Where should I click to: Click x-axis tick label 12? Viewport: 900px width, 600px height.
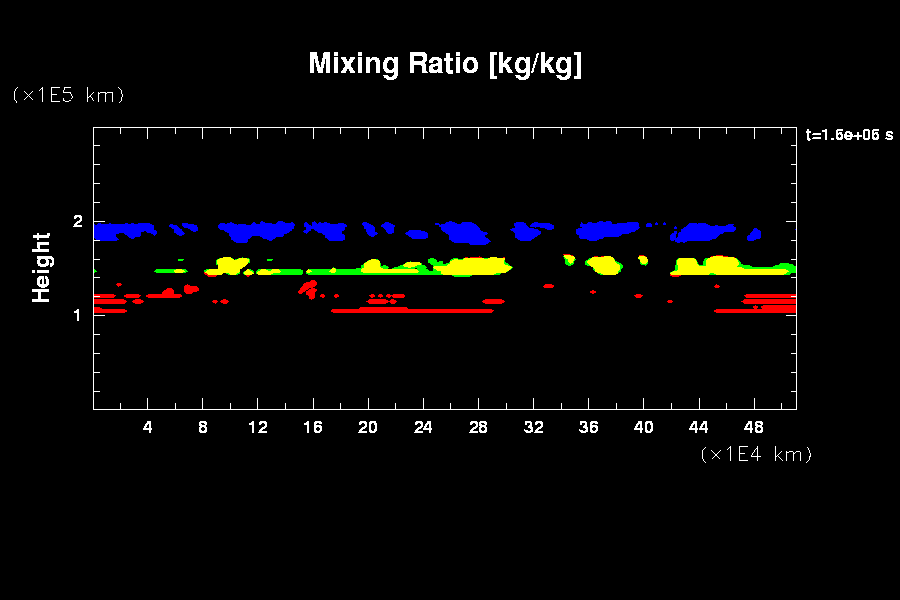(258, 427)
